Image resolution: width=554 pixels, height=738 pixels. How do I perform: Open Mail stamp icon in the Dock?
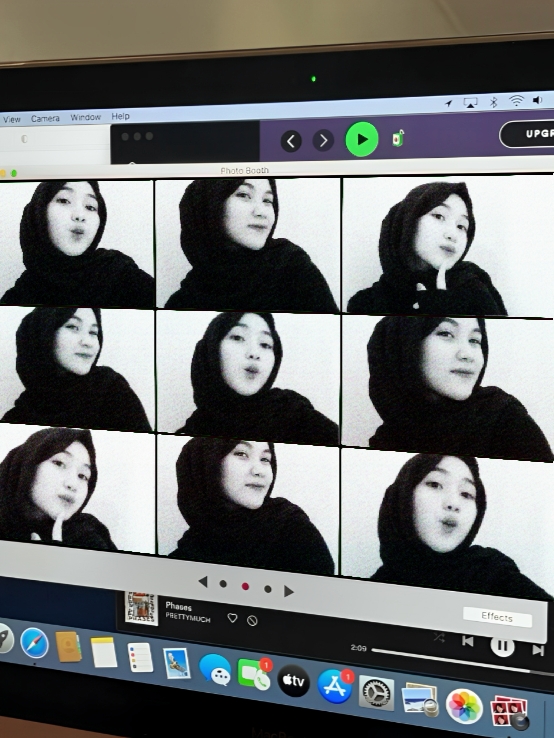click(177, 663)
